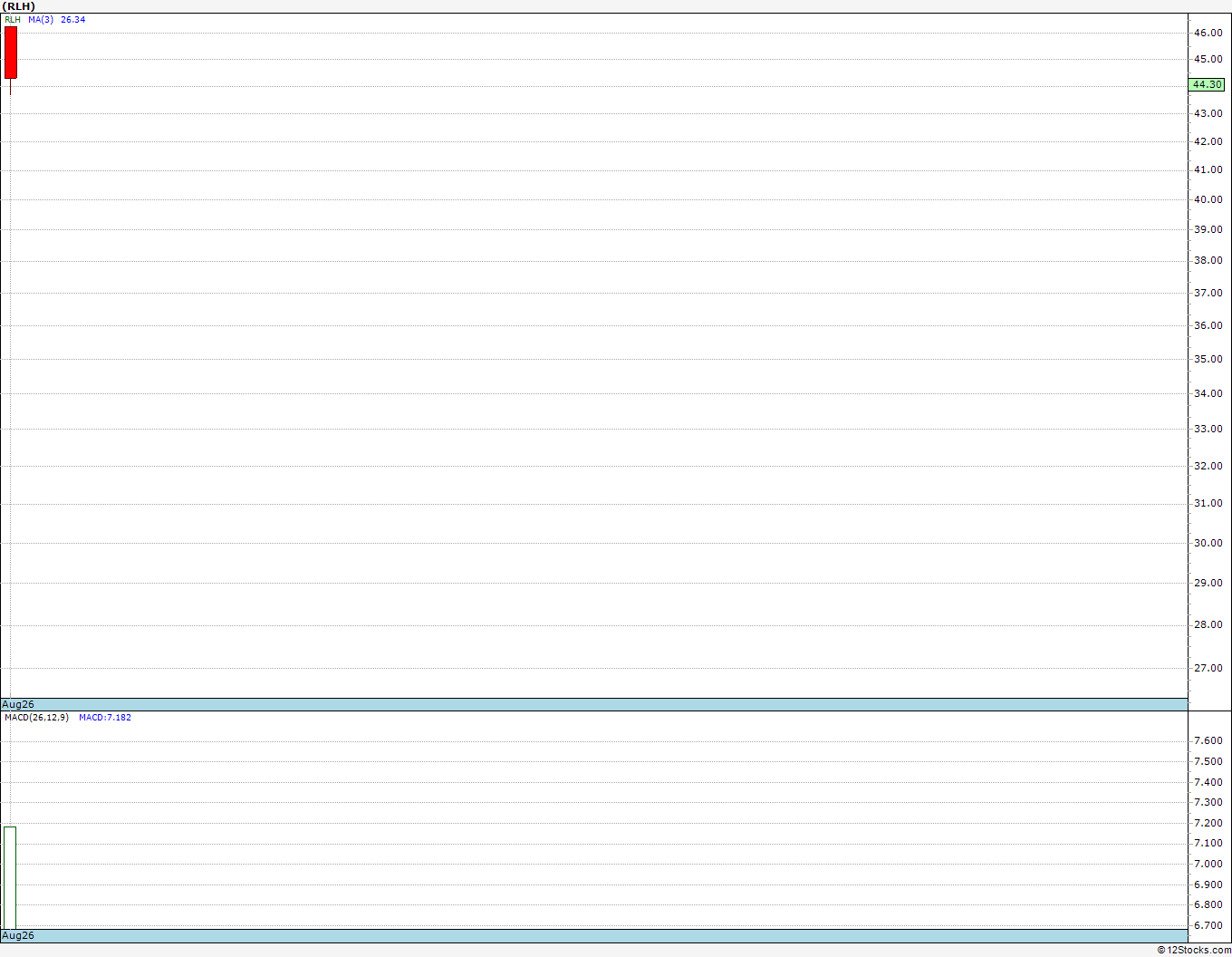Click the 35.00 price axis label
Screen dimensions: 1232x957
(x=1208, y=359)
